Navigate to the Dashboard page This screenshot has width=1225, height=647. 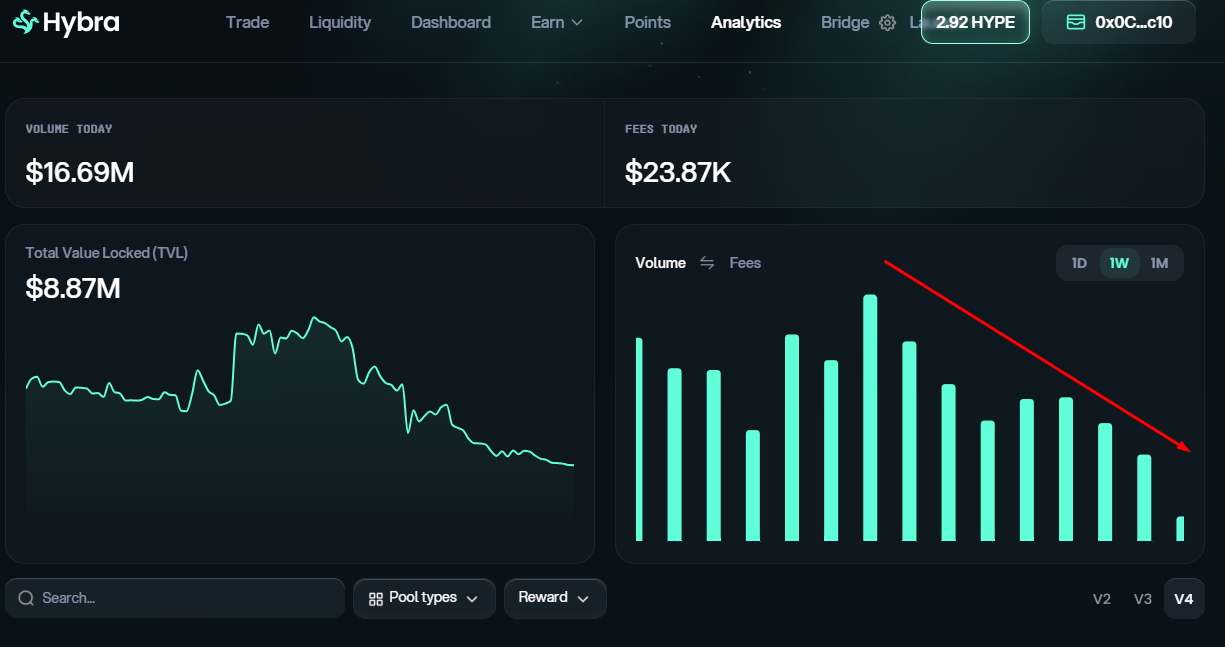tap(451, 22)
